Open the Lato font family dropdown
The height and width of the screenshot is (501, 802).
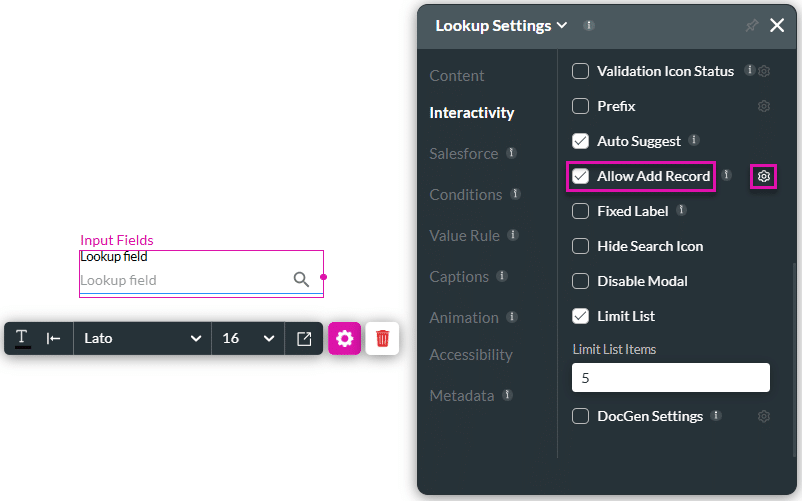pos(142,338)
